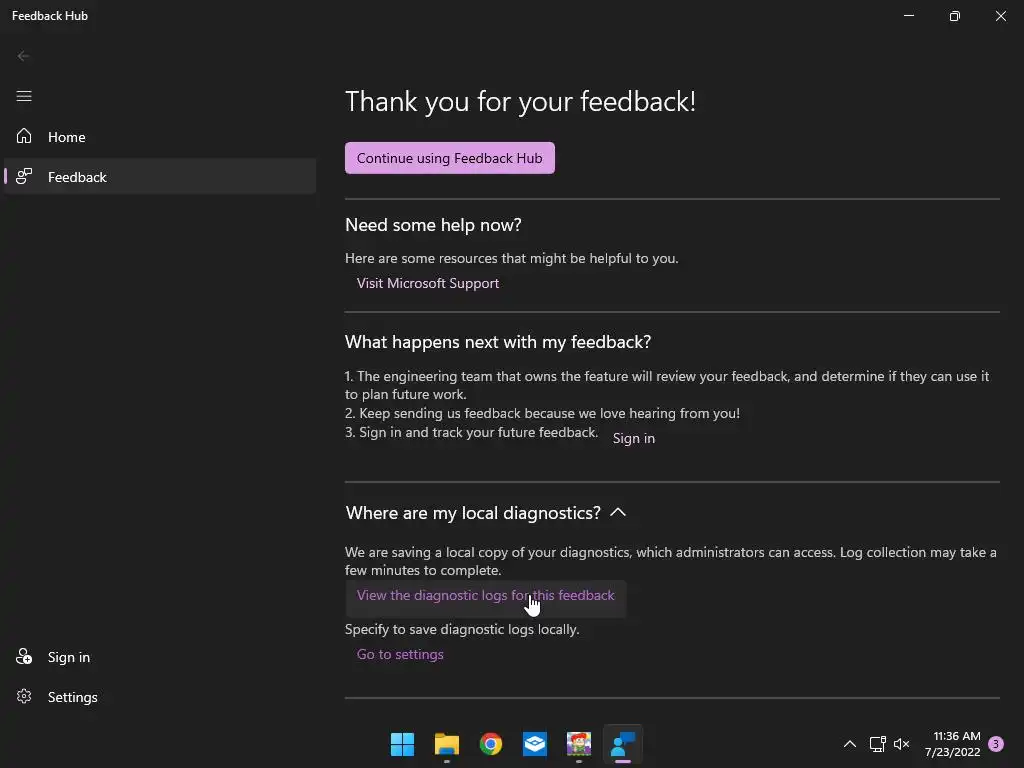Open the blue box app on taskbar

click(535, 744)
